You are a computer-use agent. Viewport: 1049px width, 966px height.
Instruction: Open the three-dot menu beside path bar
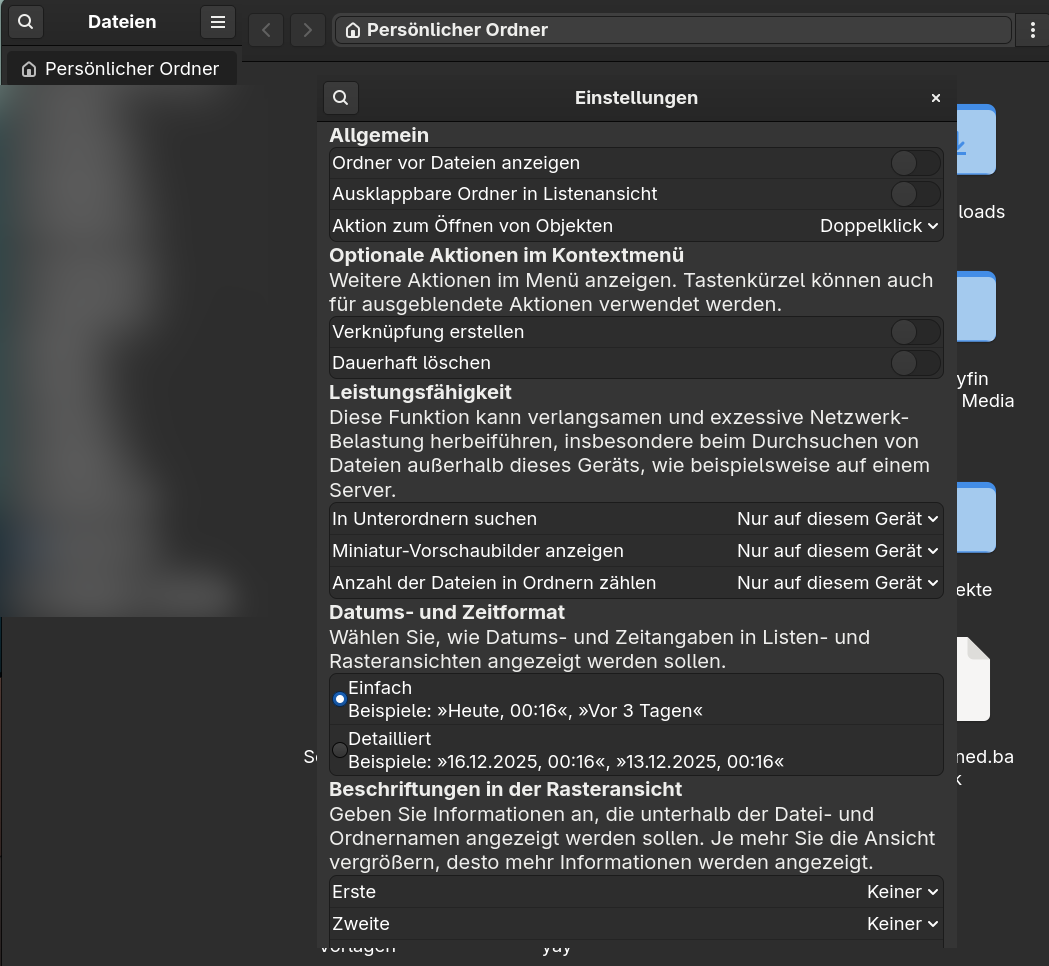[x=1032, y=30]
